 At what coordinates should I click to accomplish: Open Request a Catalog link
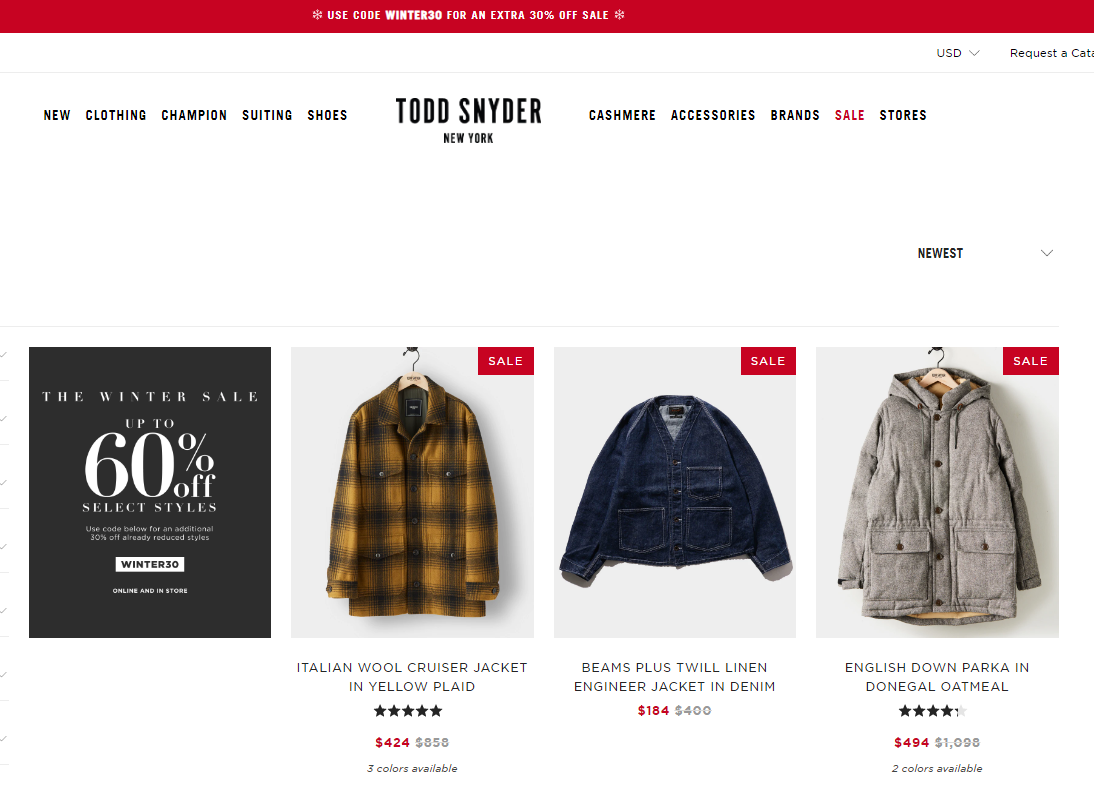1051,53
